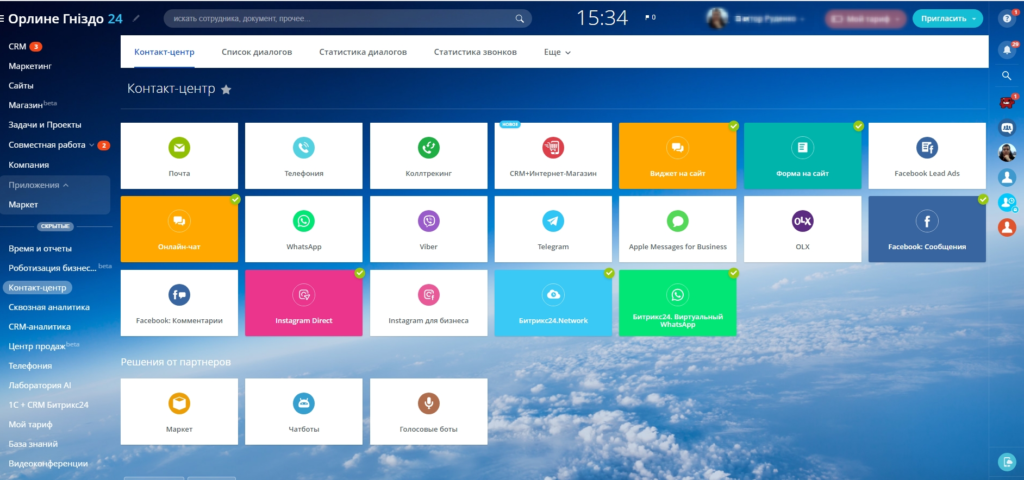Open Компания in left menu
This screenshot has height=480, width=1024.
29,165
